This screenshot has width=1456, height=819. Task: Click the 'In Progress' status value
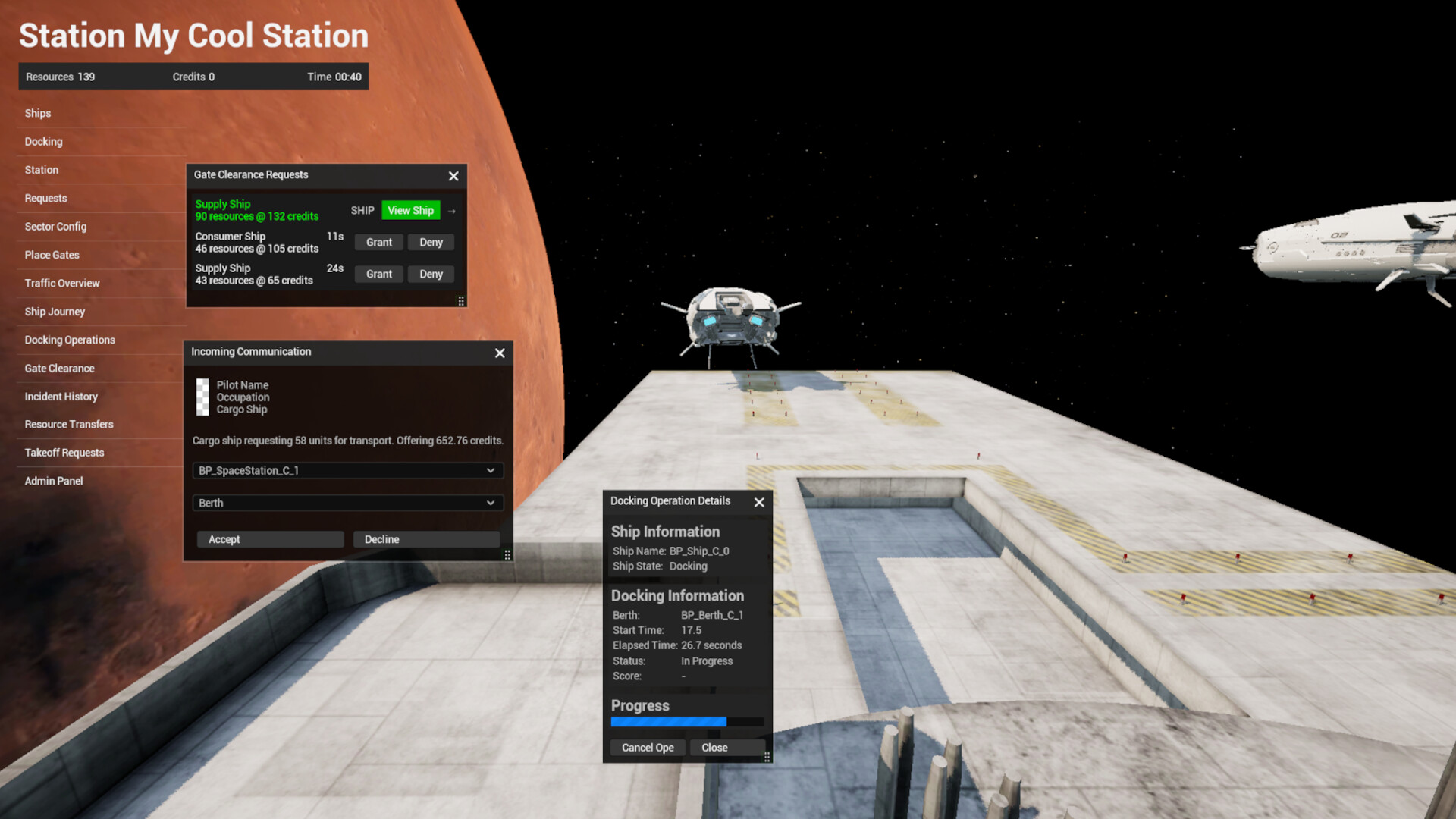coord(707,661)
